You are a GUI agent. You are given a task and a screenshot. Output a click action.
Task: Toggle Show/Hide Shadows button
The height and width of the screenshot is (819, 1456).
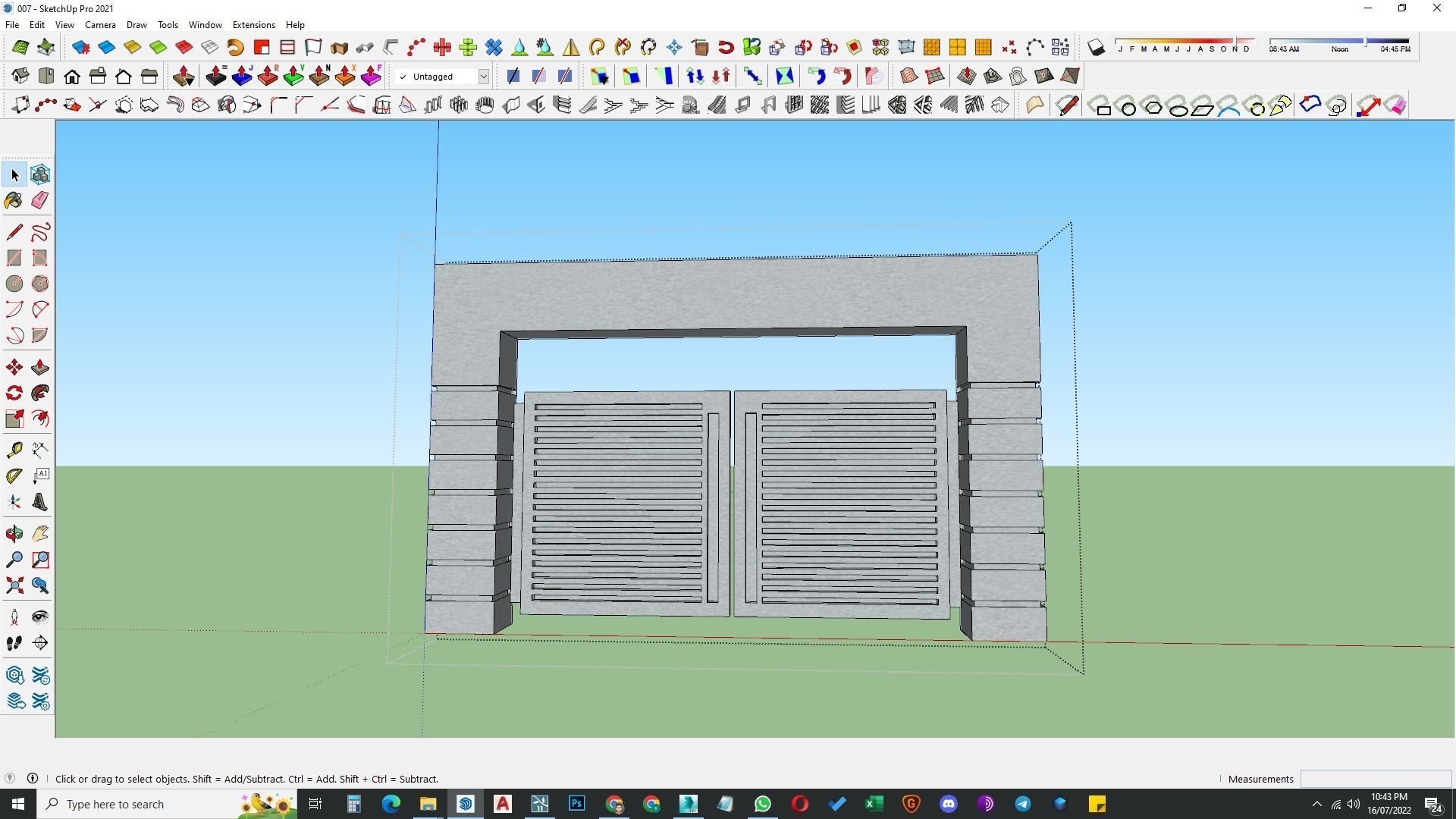tap(1096, 48)
